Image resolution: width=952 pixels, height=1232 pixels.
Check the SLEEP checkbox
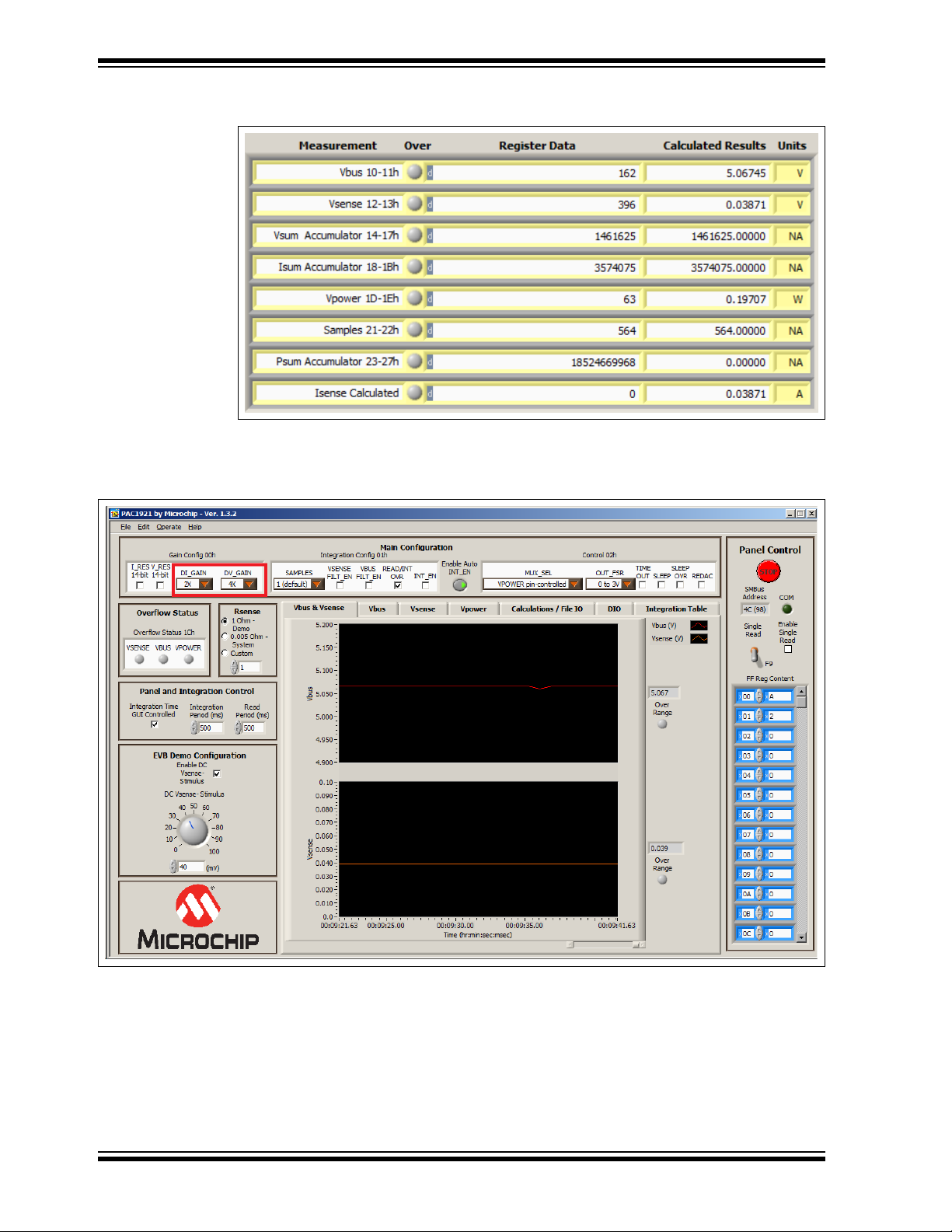point(661,585)
